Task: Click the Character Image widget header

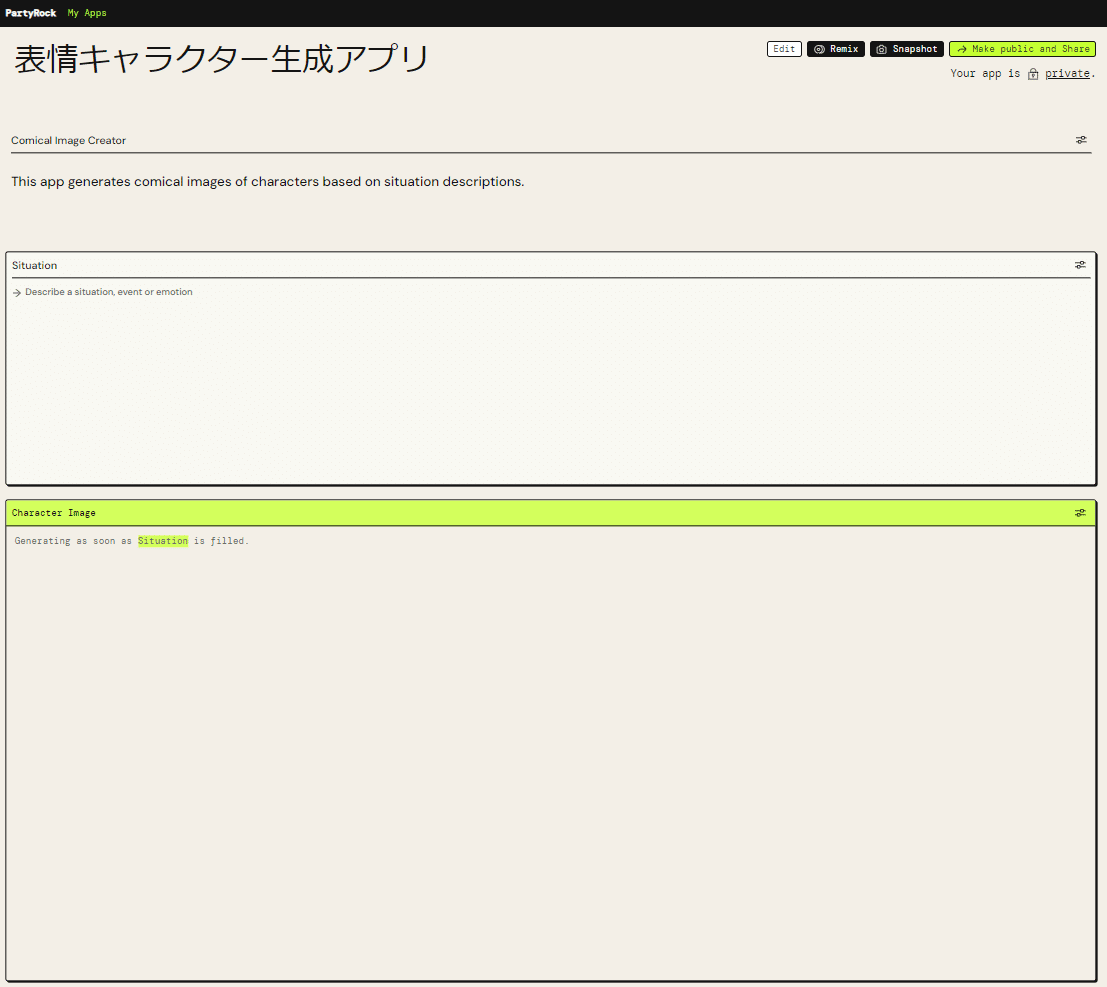Action: 551,513
